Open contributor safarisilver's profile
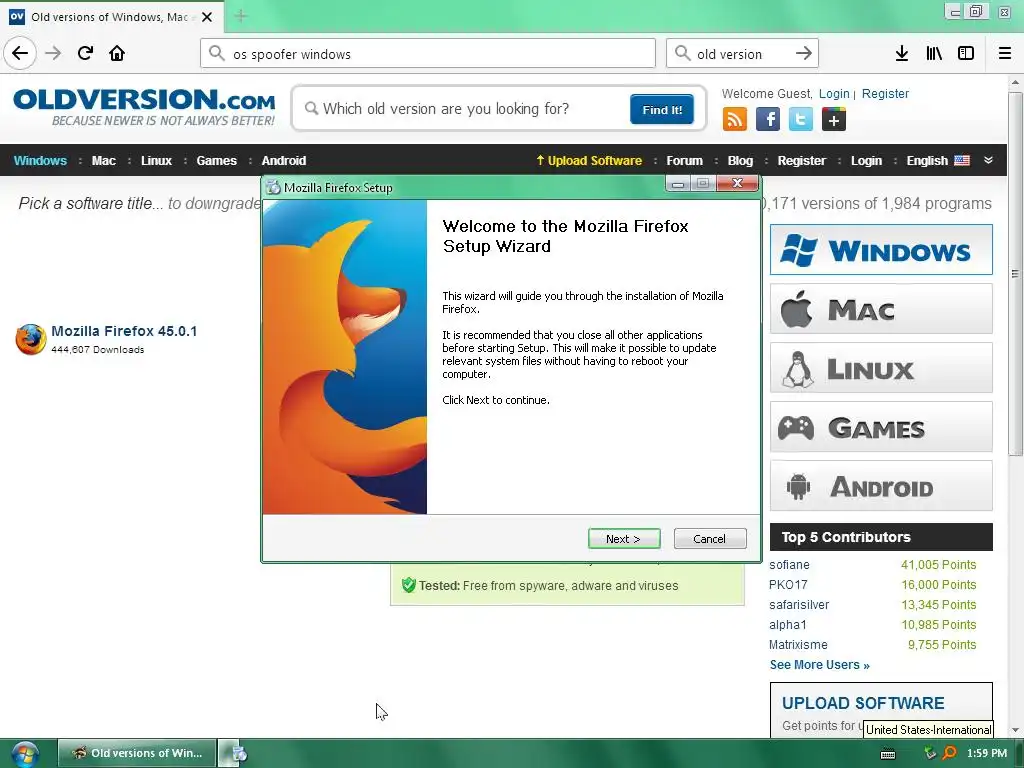 coord(799,605)
